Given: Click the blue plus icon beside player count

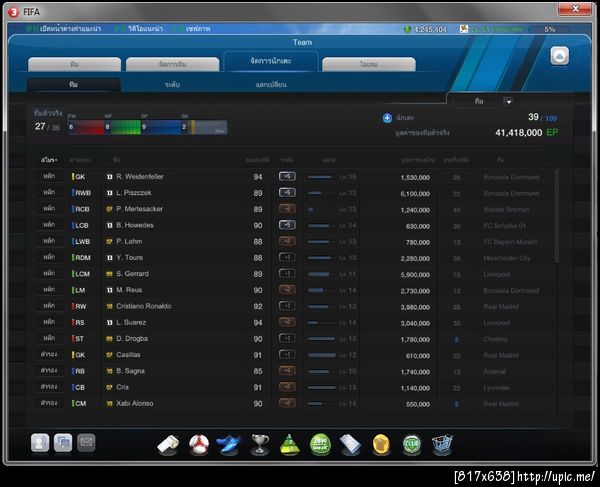Looking at the screenshot, I should coord(387,118).
